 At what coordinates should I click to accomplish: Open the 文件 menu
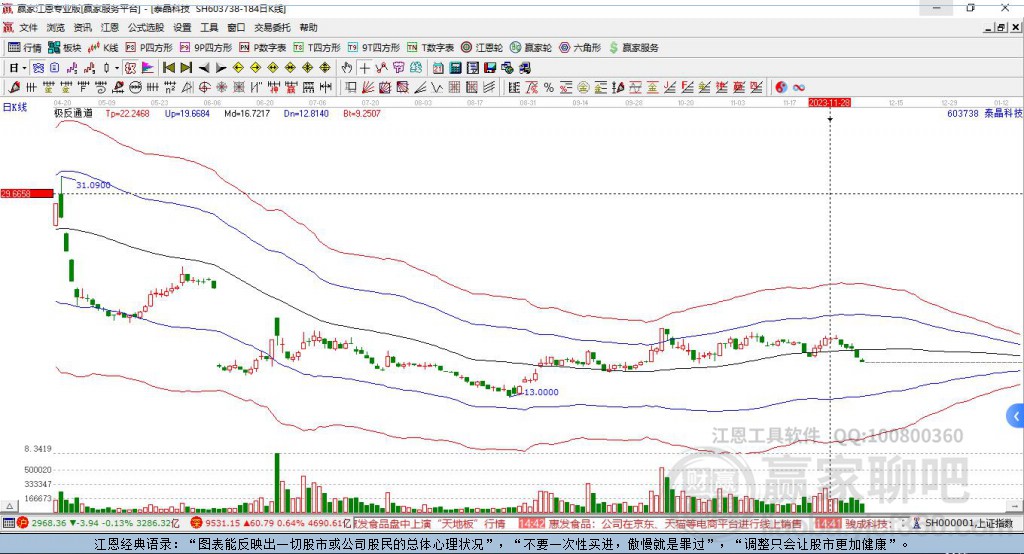28,27
